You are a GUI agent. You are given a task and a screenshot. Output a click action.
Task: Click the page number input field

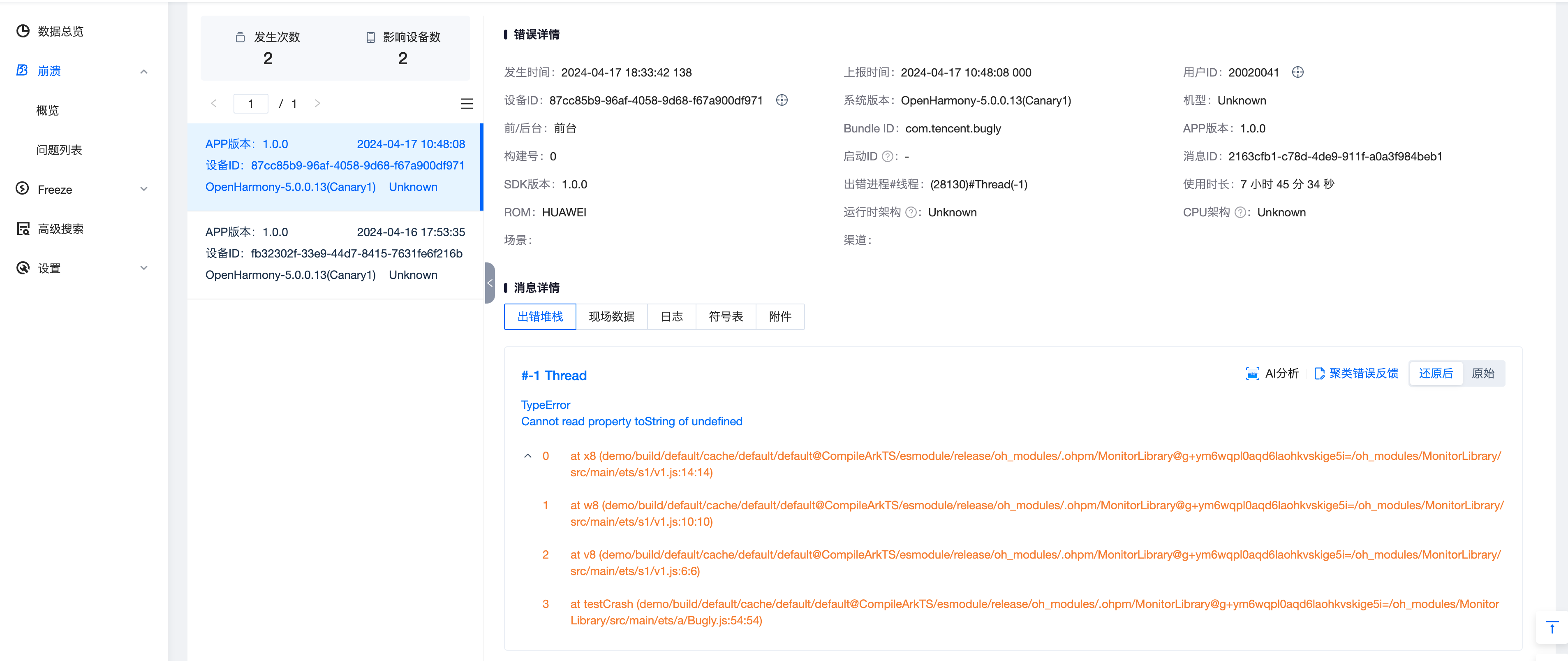click(250, 104)
